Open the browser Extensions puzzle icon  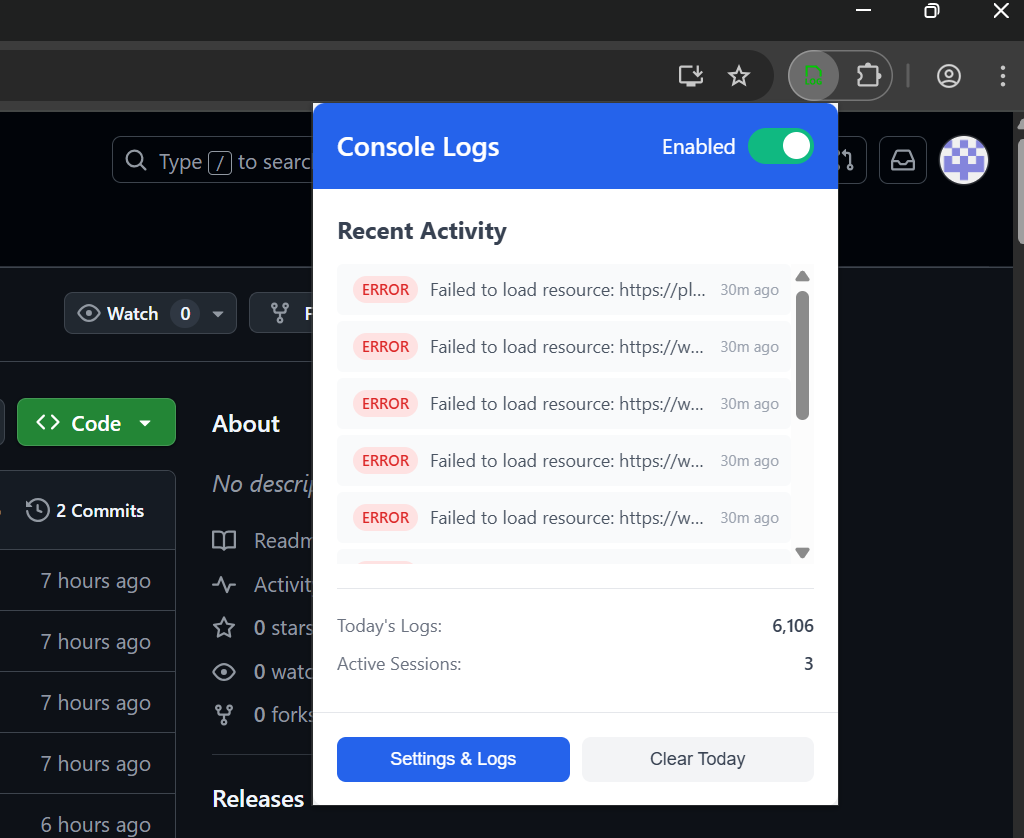(x=868, y=76)
